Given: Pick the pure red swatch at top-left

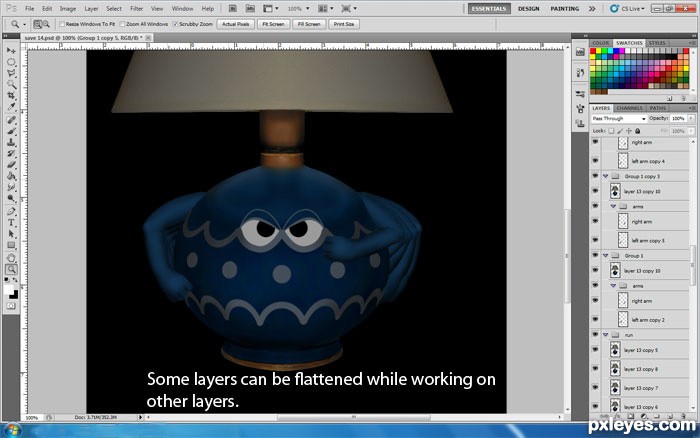Looking at the screenshot, I should tap(593, 51).
